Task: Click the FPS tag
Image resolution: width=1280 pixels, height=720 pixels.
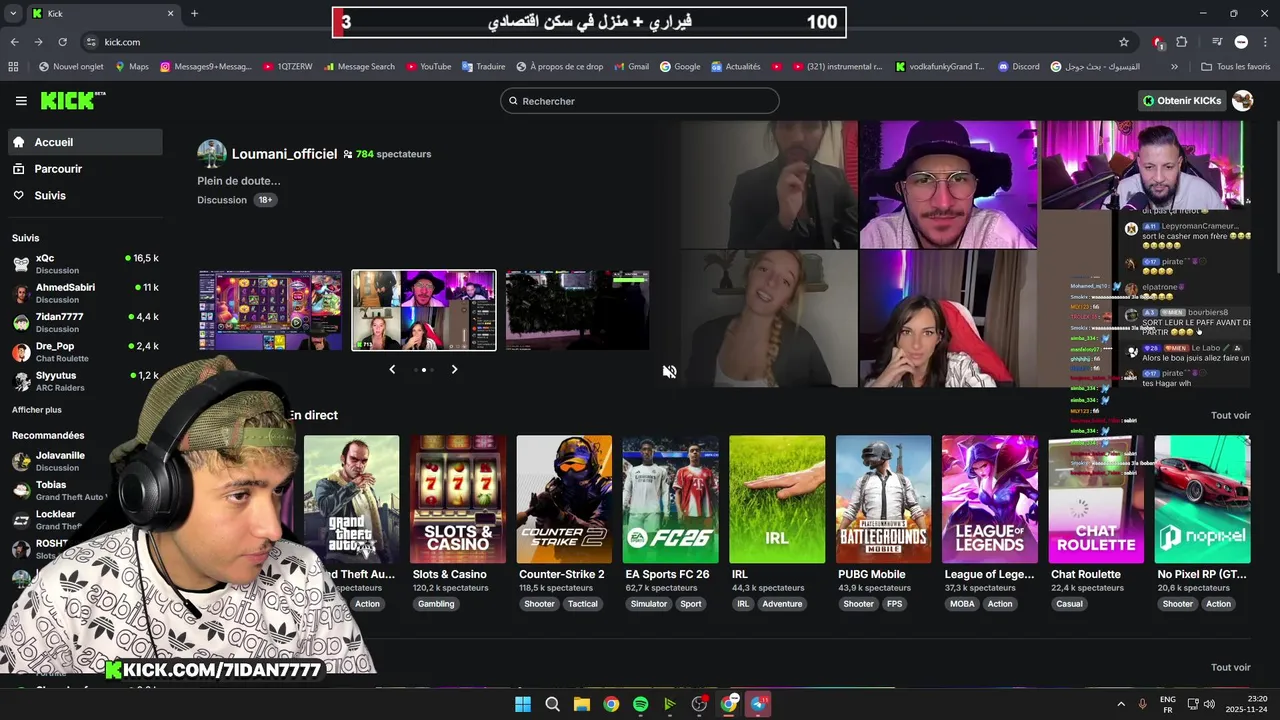Action: pyautogui.click(x=894, y=604)
